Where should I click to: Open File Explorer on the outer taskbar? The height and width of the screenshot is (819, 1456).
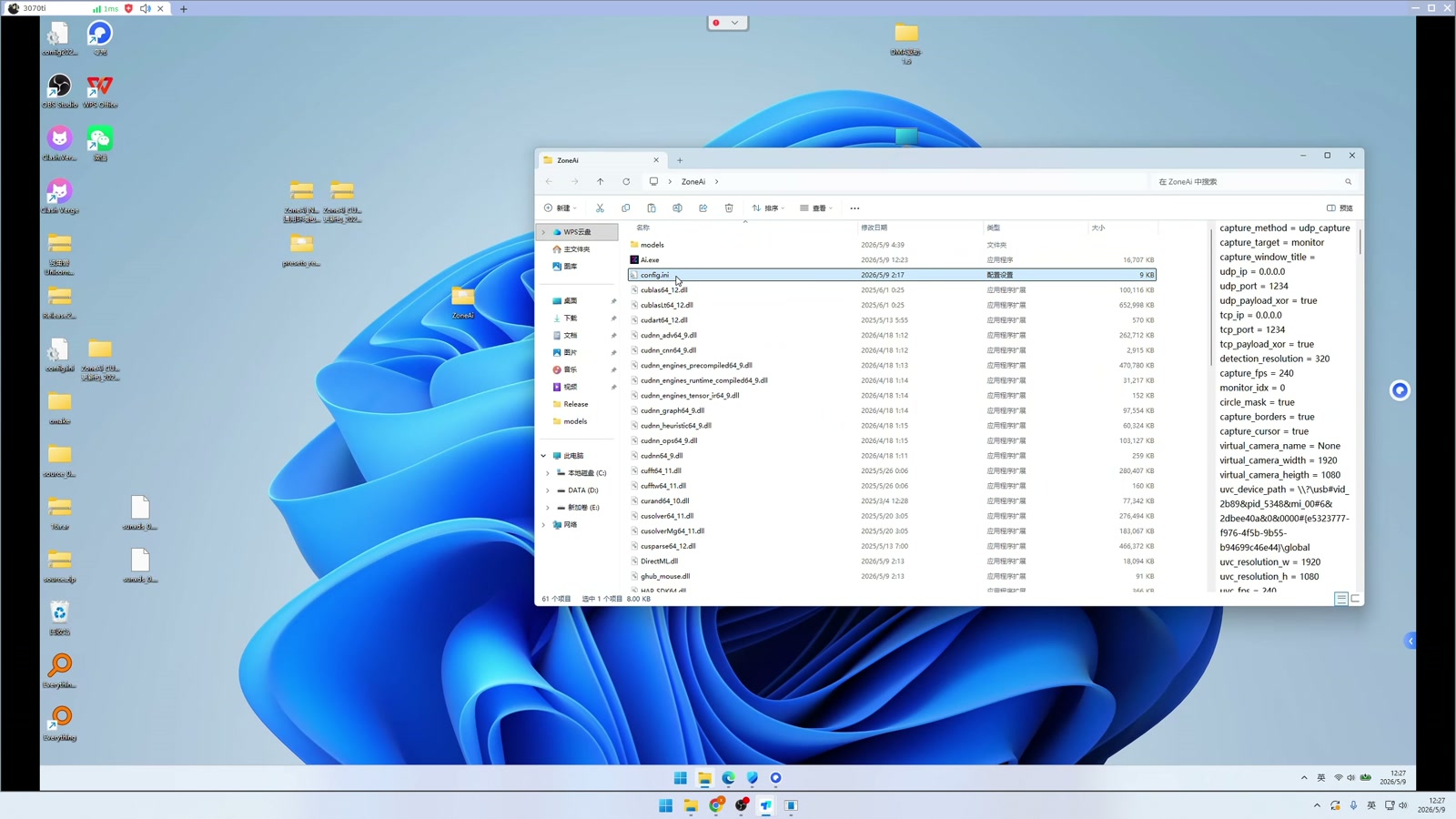tap(691, 805)
